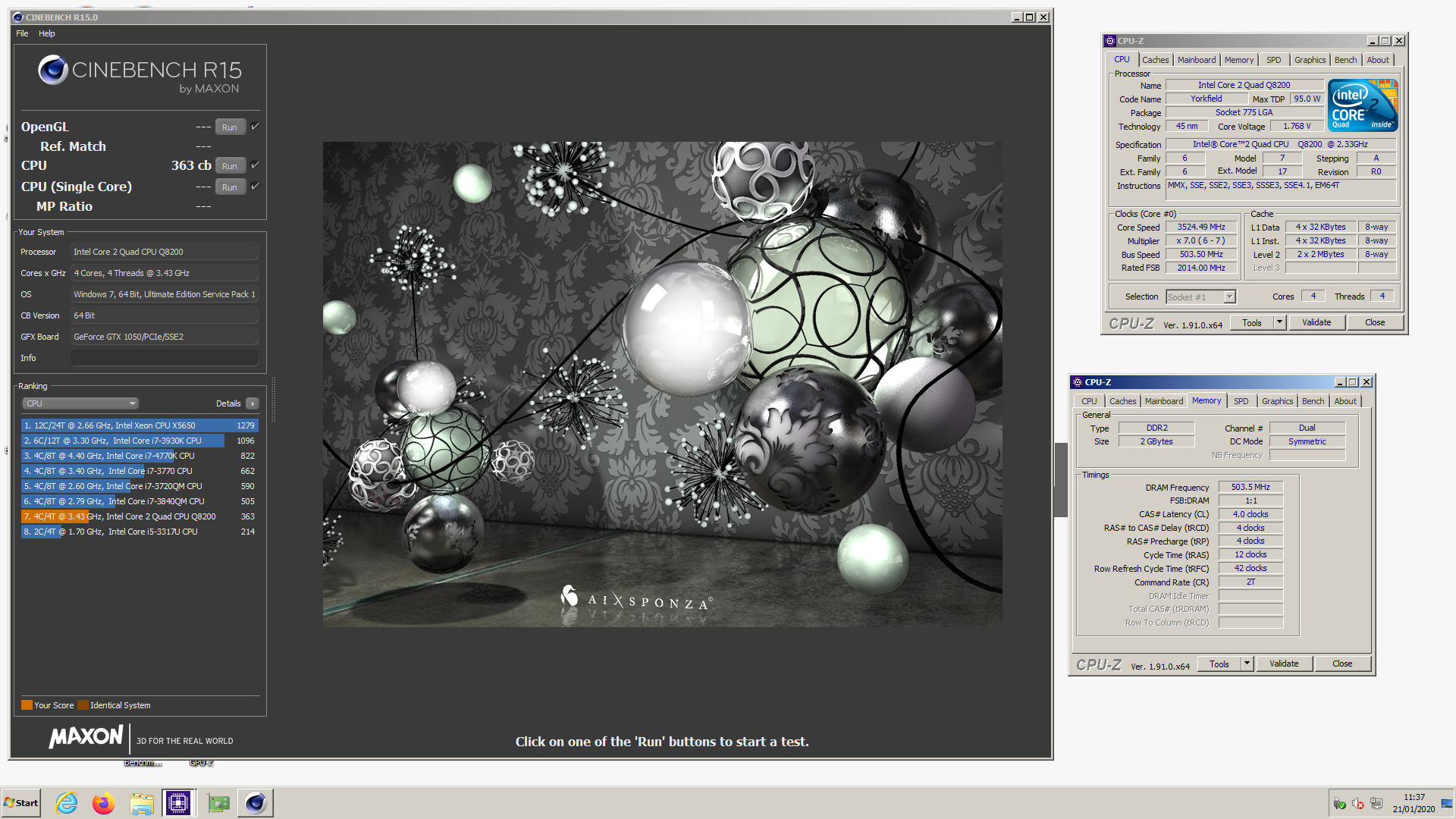Open the Tools dropdown arrow in upper CPU-Z
1456x819 pixels.
click(1279, 322)
